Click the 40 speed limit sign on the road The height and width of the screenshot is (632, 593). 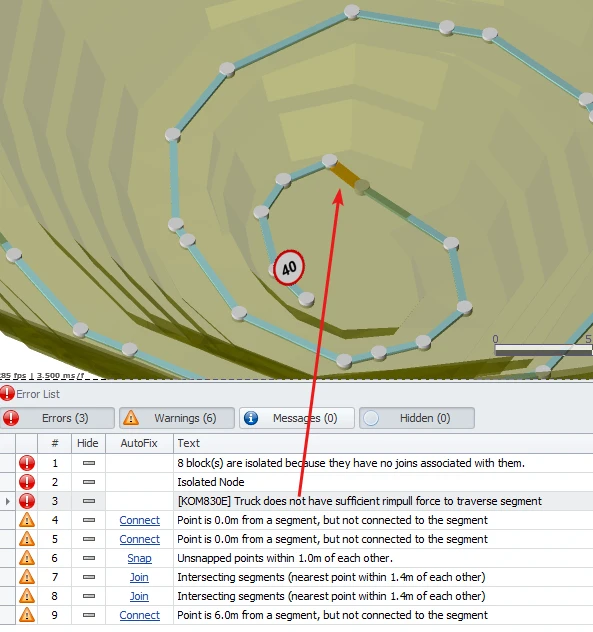tap(289, 268)
